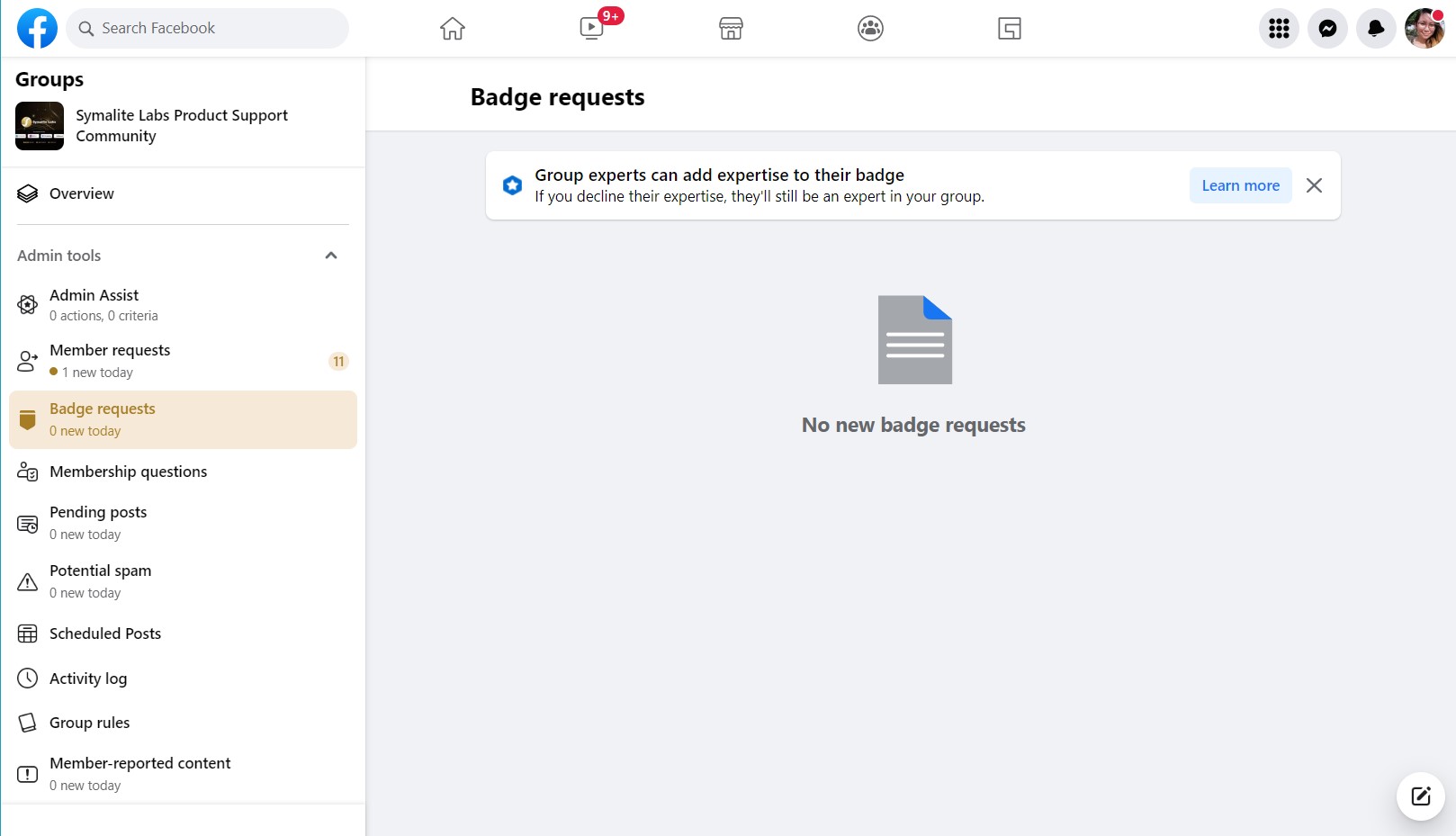View Member requests
The image size is (1456, 836).
110,359
